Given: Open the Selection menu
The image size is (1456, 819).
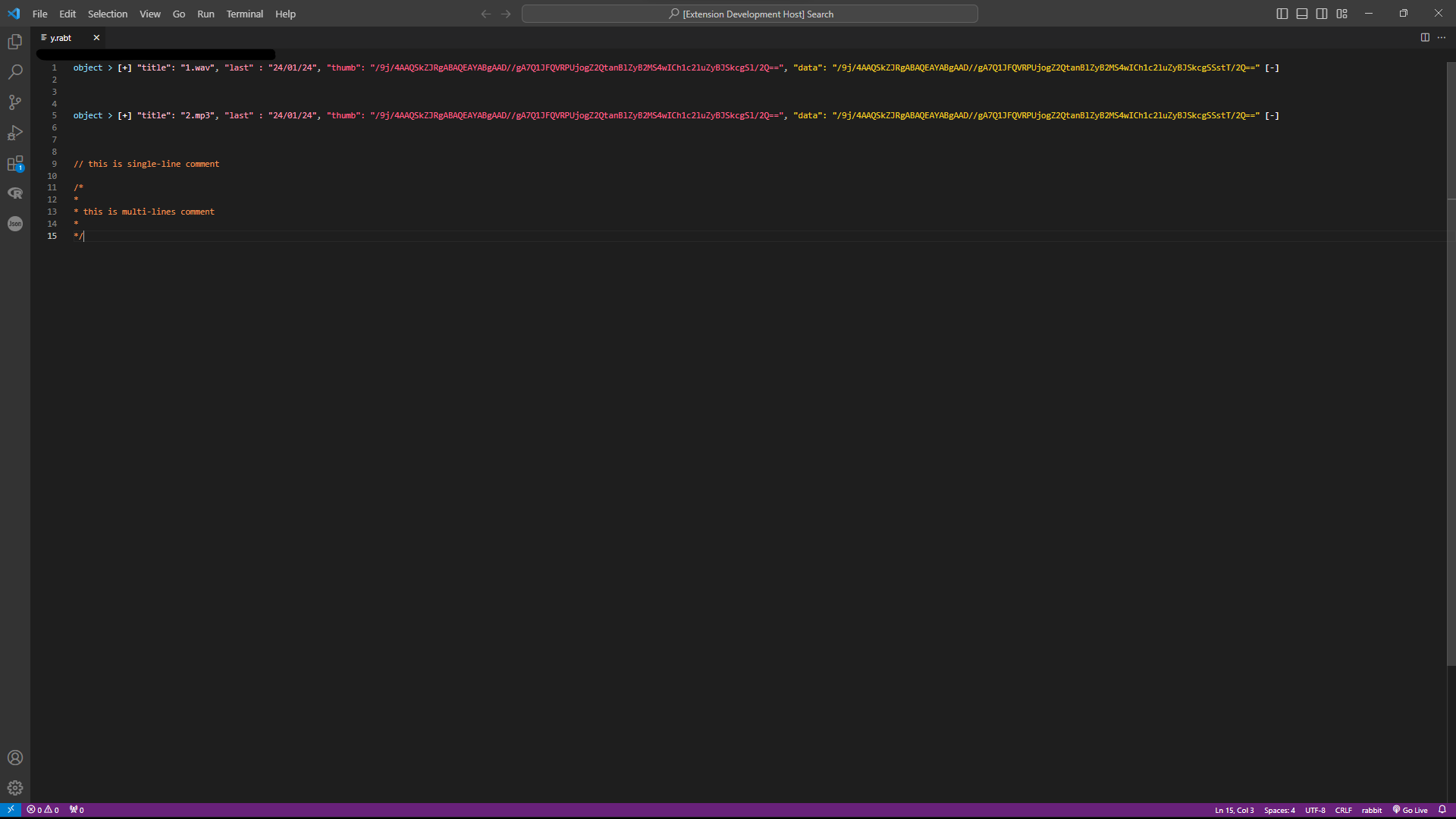Looking at the screenshot, I should [x=108, y=14].
